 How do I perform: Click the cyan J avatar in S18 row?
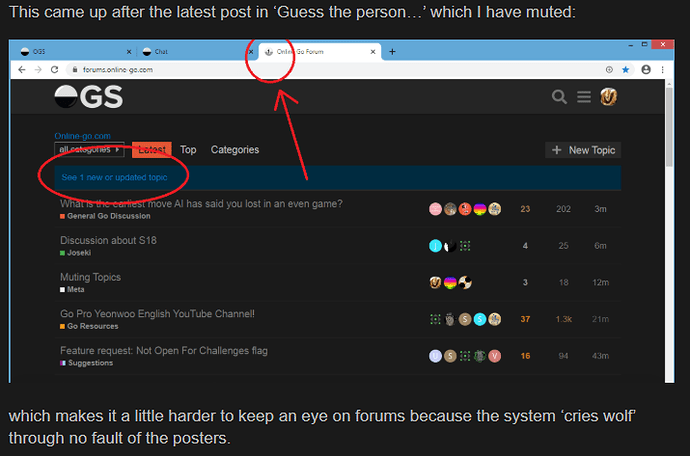pos(435,246)
